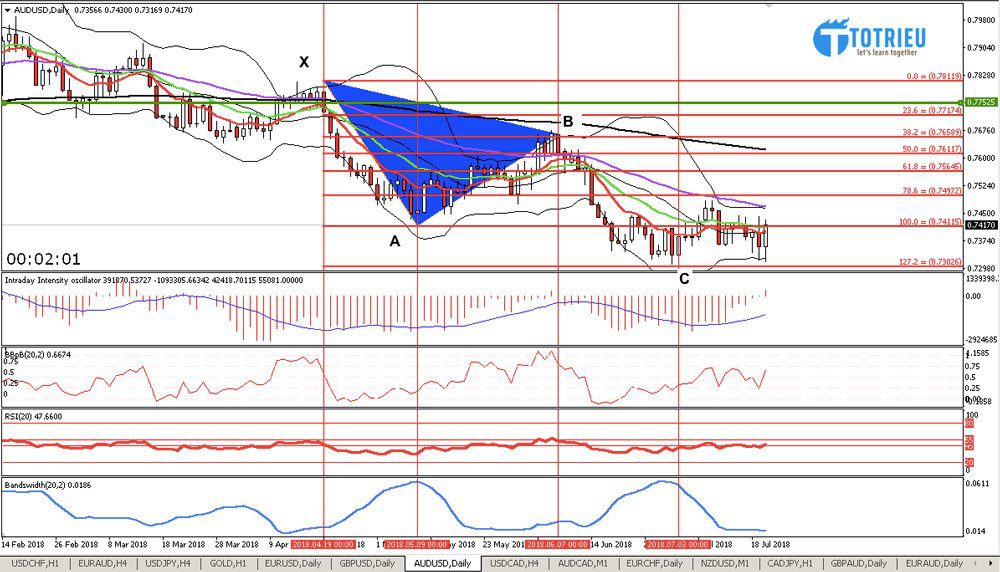Click the 2018.07.03 00:00 vertical line date
The width and height of the screenshot is (1000, 572).
678,545
